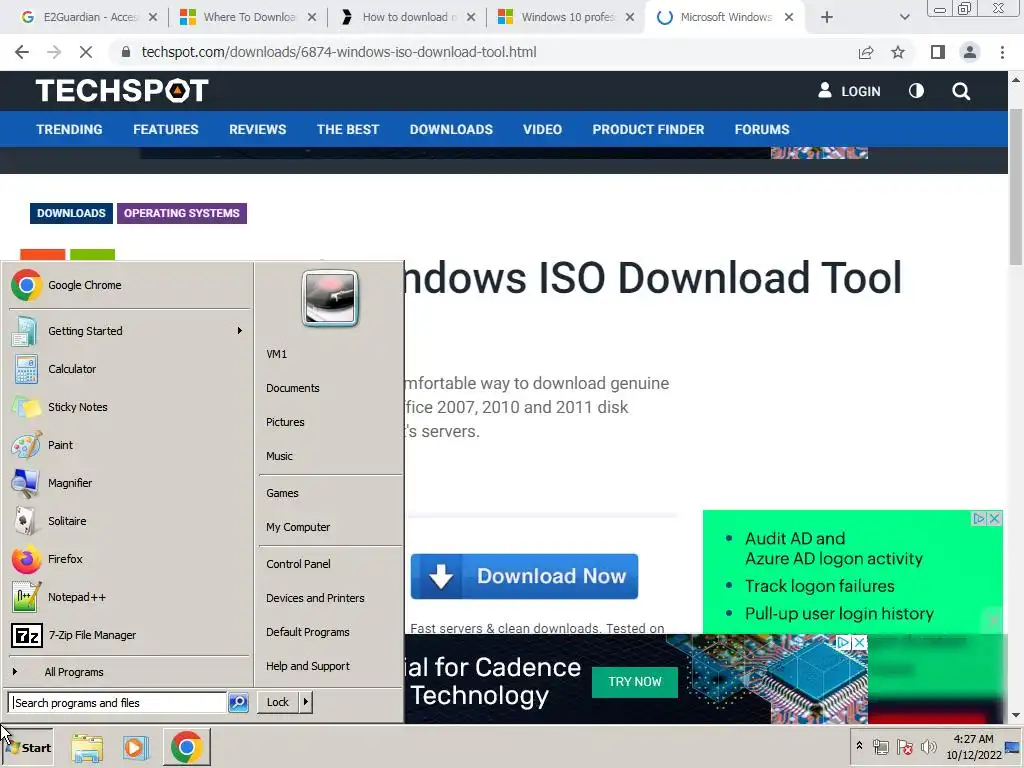Screen dimensions: 1024x768
Task: Open PRODUCT FINDER nav item
Action: point(648,129)
